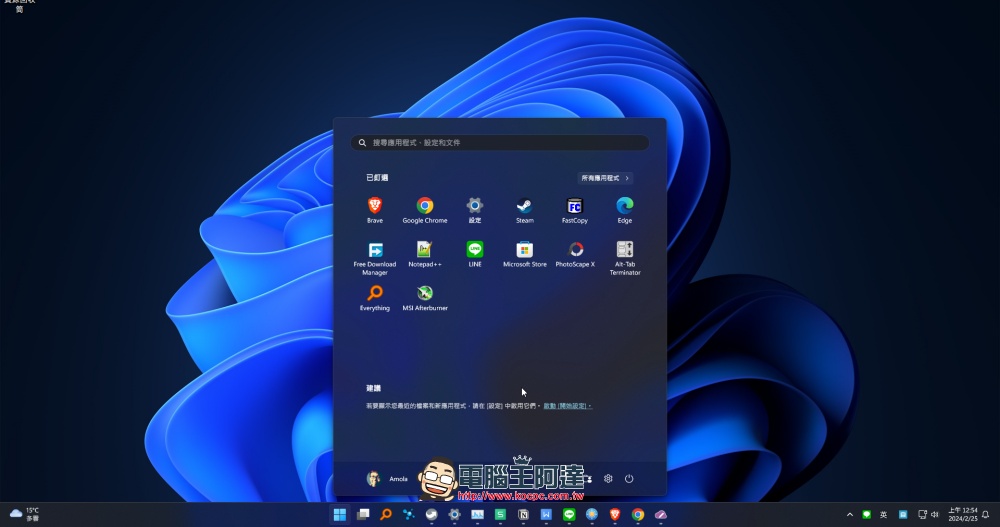Click the Windows Start button on taskbar
The image size is (1000, 527).
(339, 514)
